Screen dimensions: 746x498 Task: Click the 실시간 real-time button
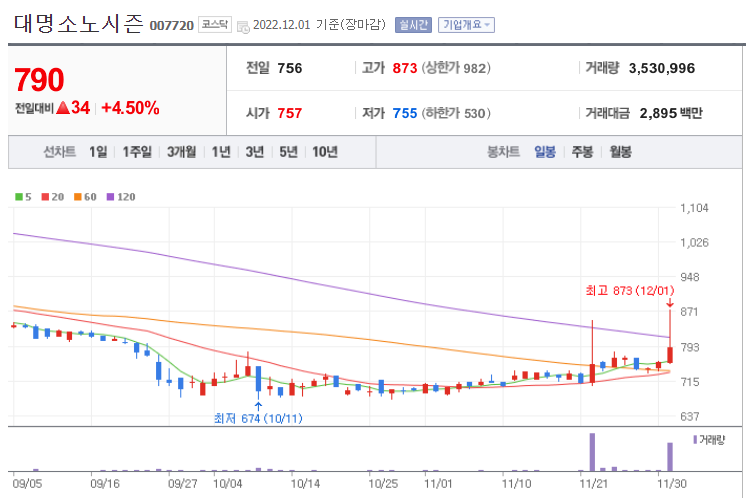413,25
